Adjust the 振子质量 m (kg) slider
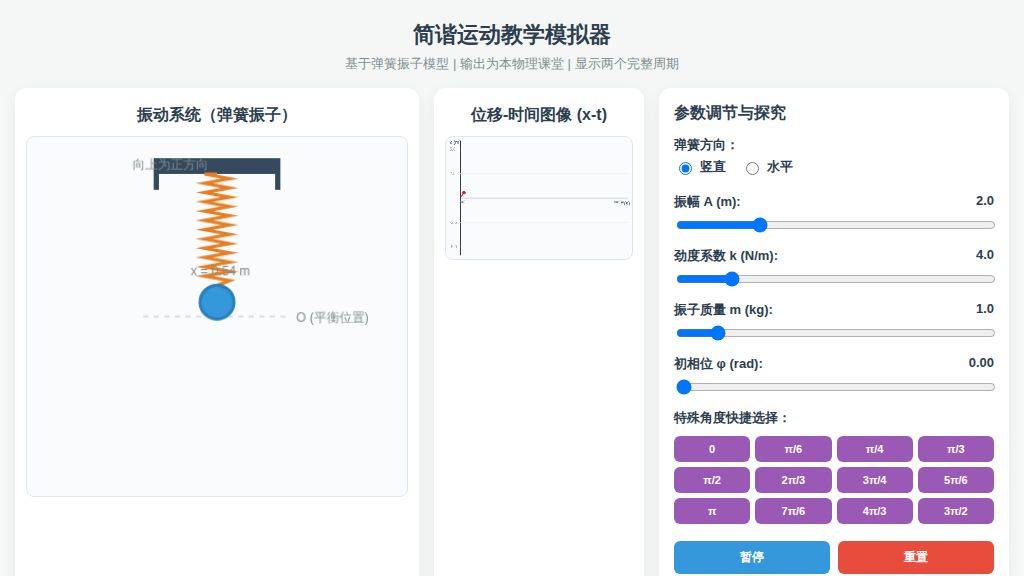The width and height of the screenshot is (1024, 576). coord(835,333)
